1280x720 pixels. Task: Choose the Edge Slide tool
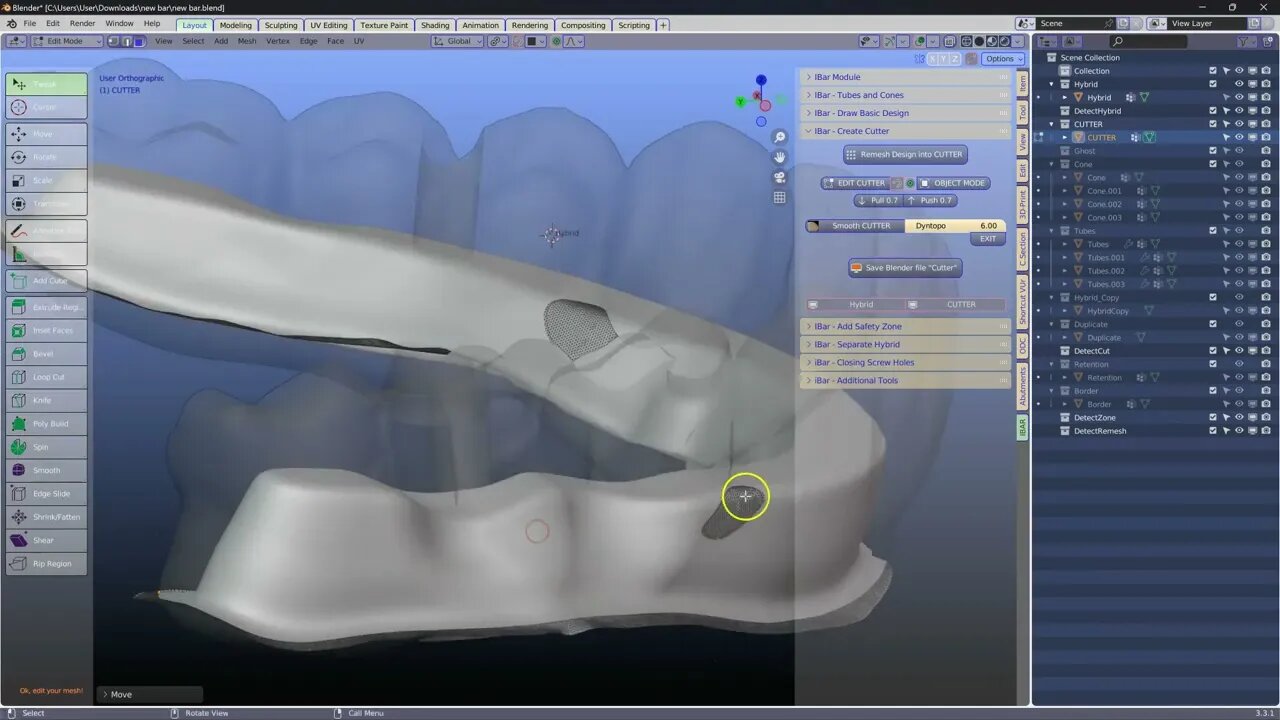(46, 494)
